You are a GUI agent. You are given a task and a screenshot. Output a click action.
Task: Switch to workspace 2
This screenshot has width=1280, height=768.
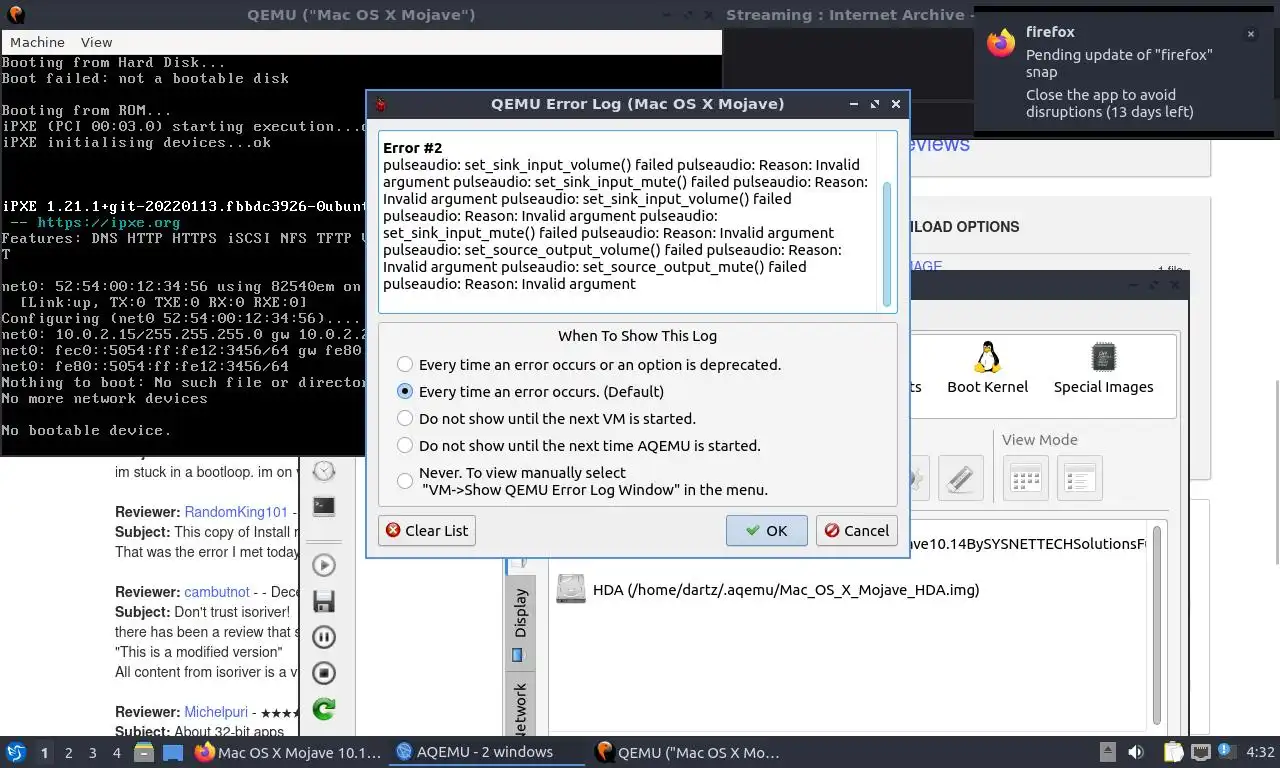pyautogui.click(x=68, y=752)
